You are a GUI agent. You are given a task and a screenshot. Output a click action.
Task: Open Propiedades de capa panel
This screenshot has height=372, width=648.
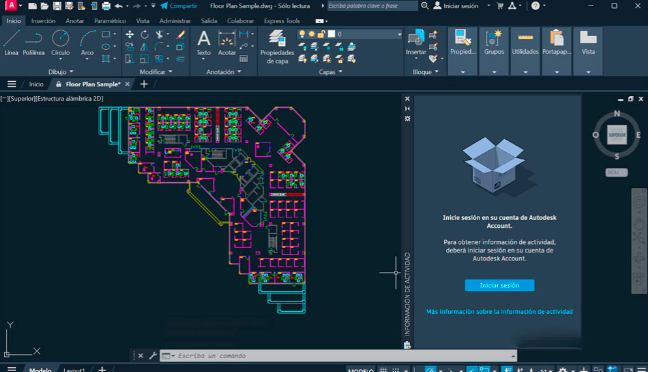[277, 47]
